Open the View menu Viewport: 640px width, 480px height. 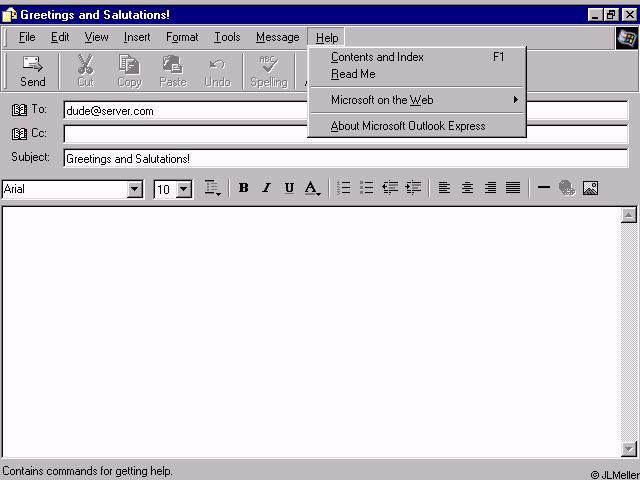96,37
